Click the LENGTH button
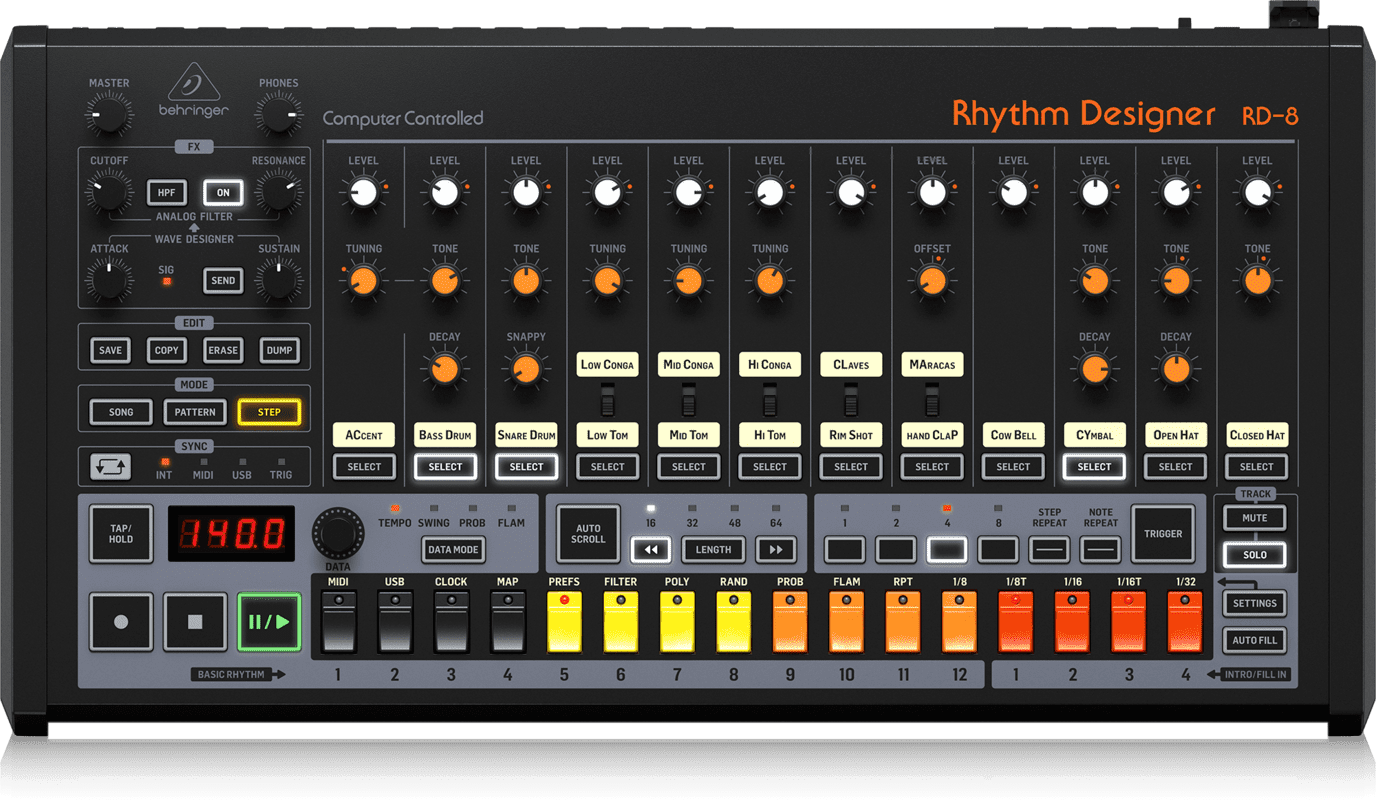 point(713,549)
